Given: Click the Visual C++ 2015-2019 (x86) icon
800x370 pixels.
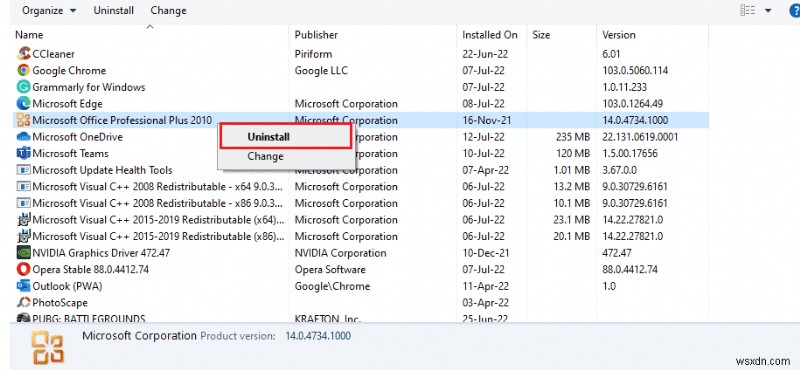Looking at the screenshot, I should click(x=23, y=236).
